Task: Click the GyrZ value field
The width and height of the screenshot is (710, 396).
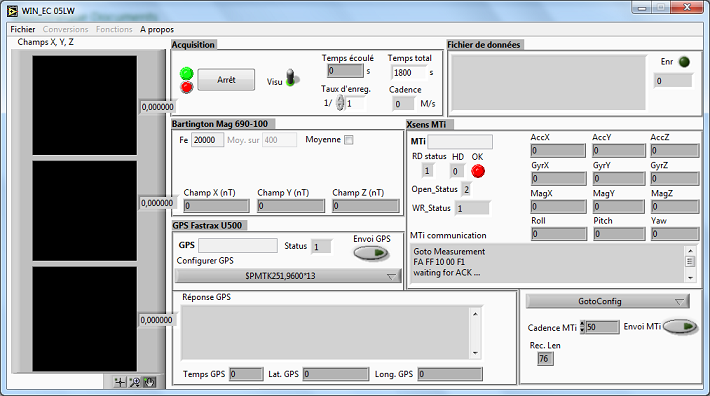Action: coord(675,178)
